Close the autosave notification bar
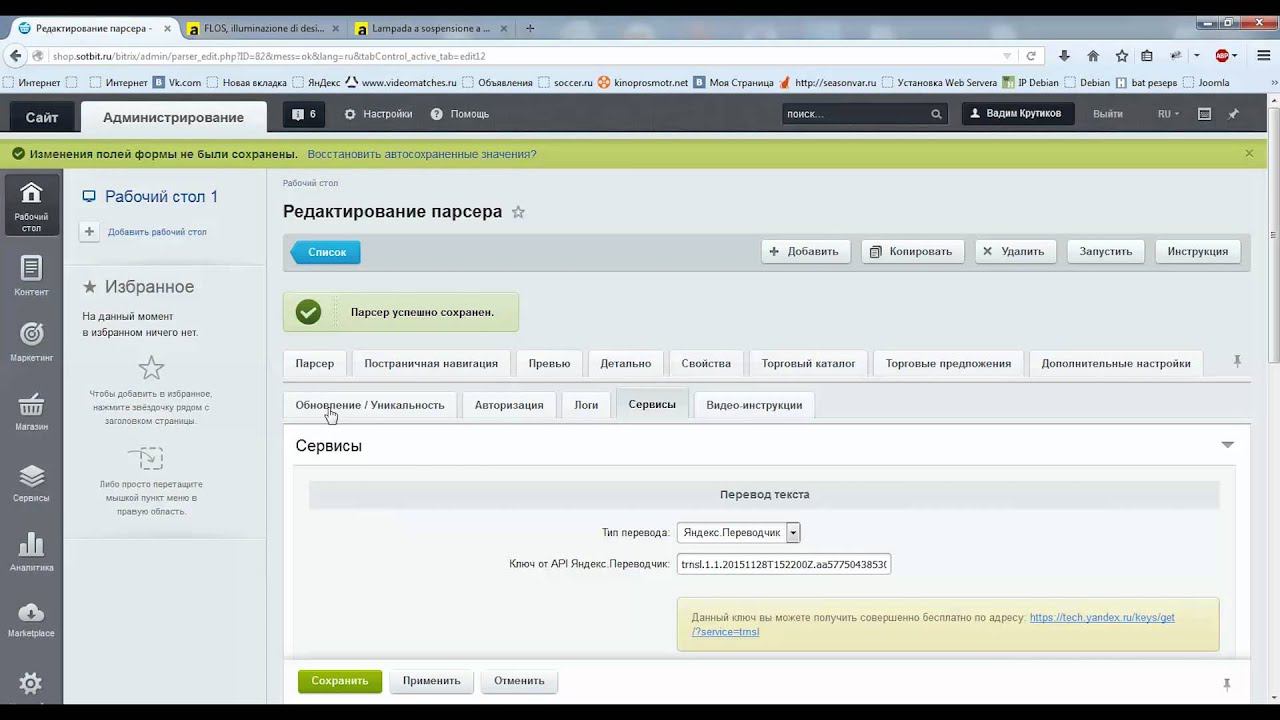 tap(1249, 154)
